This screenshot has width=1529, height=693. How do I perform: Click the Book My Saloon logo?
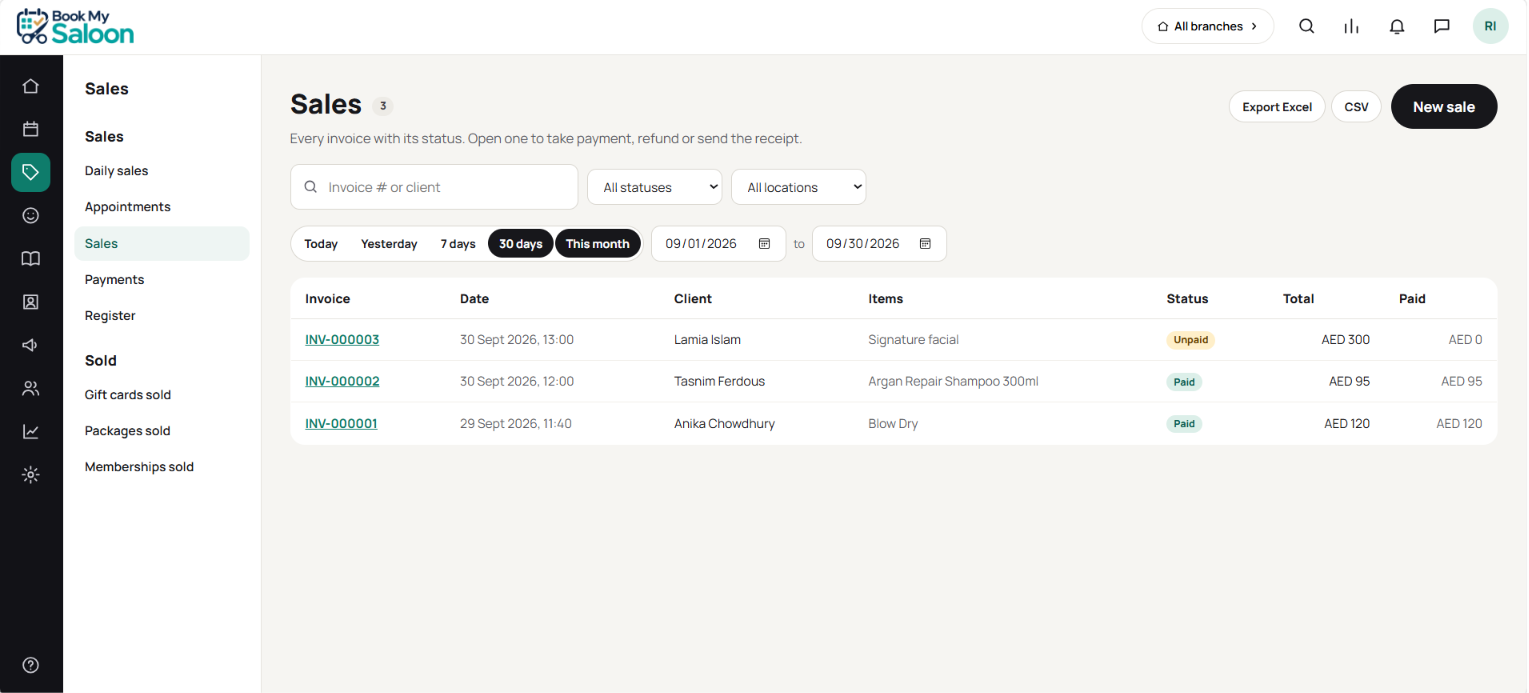(75, 27)
